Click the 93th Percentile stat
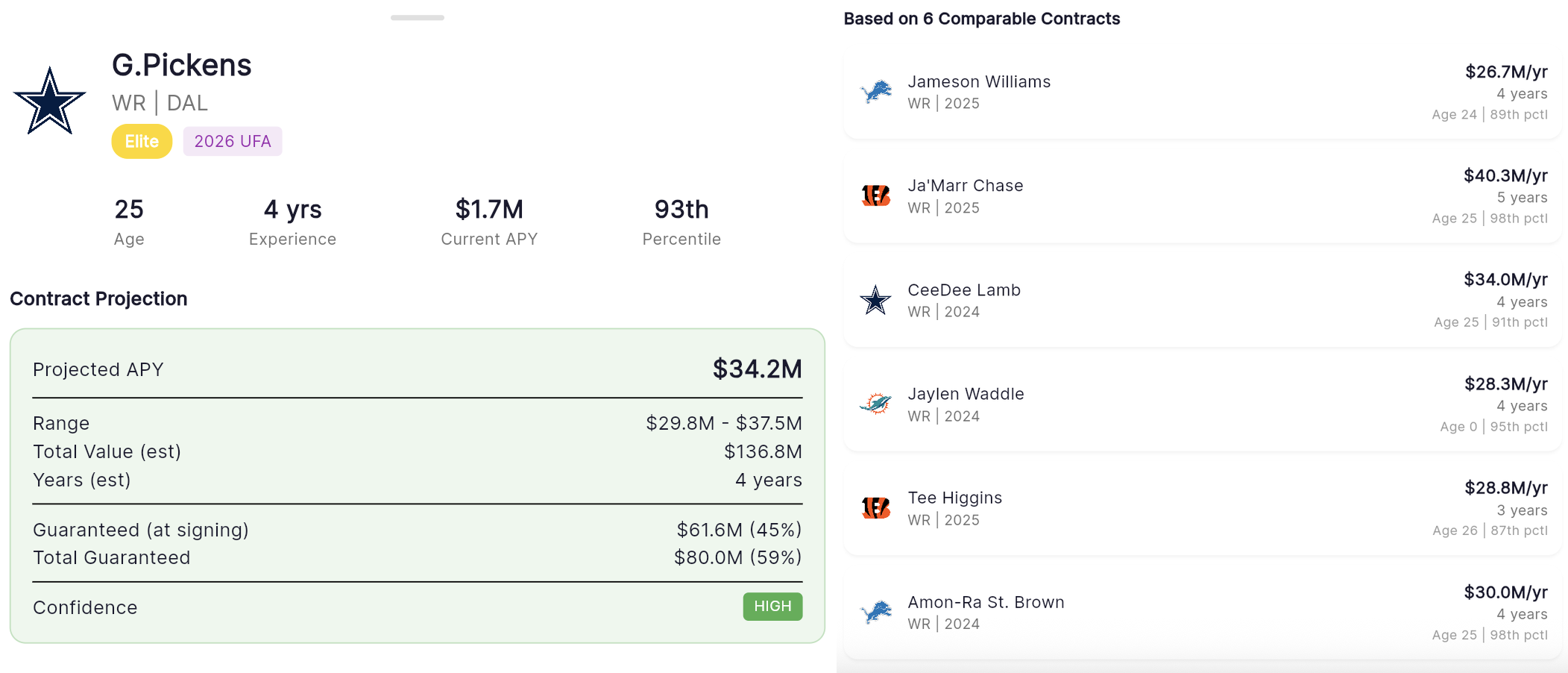The width and height of the screenshot is (1568, 673). [x=681, y=222]
